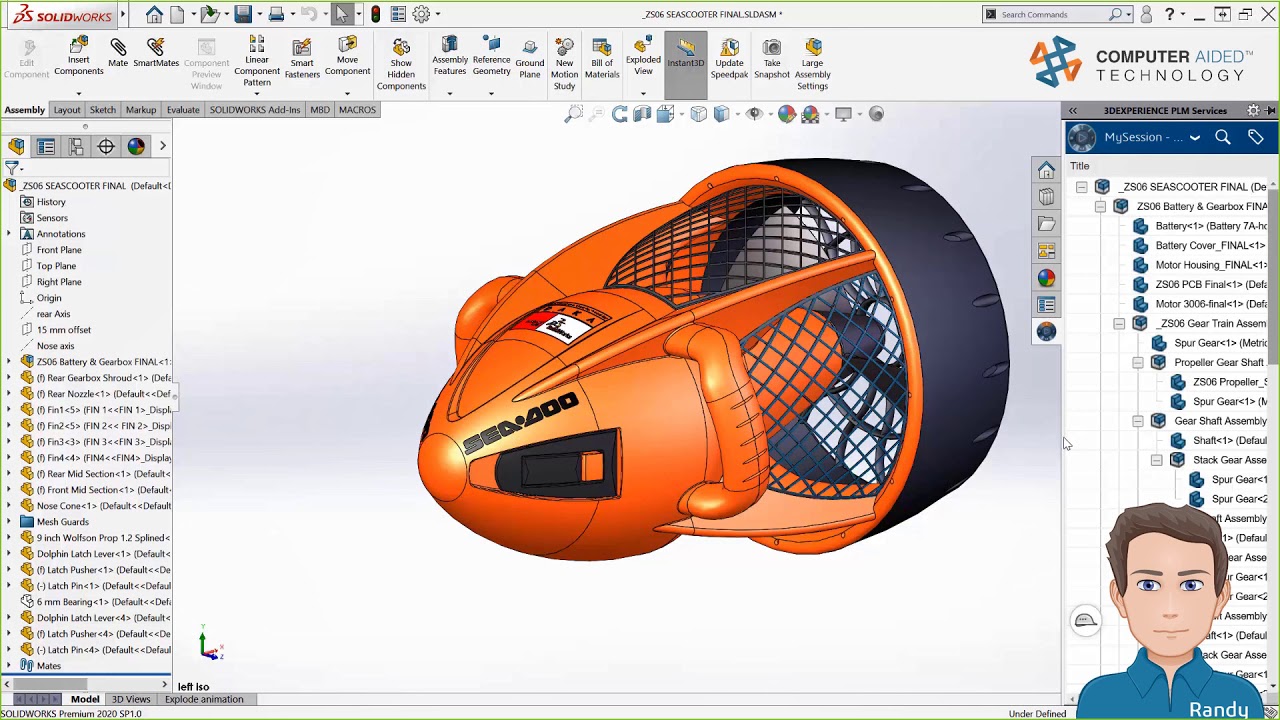Screen dimensions: 1280x720
Task: Click tag icon in MySession panel
Action: click(1256, 137)
